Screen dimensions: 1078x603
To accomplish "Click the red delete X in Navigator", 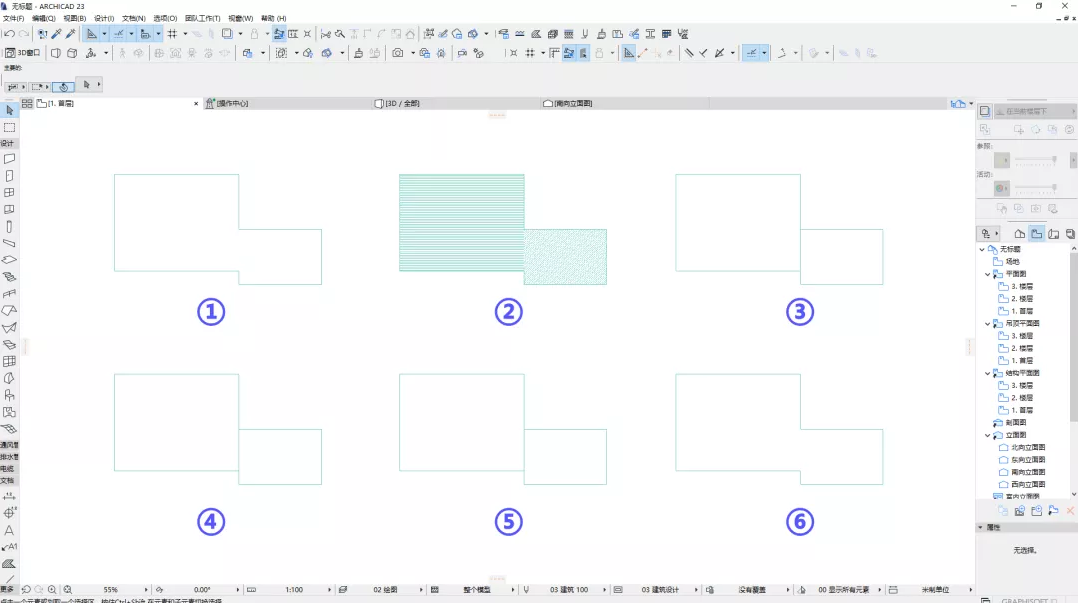I will (x=1070, y=510).
